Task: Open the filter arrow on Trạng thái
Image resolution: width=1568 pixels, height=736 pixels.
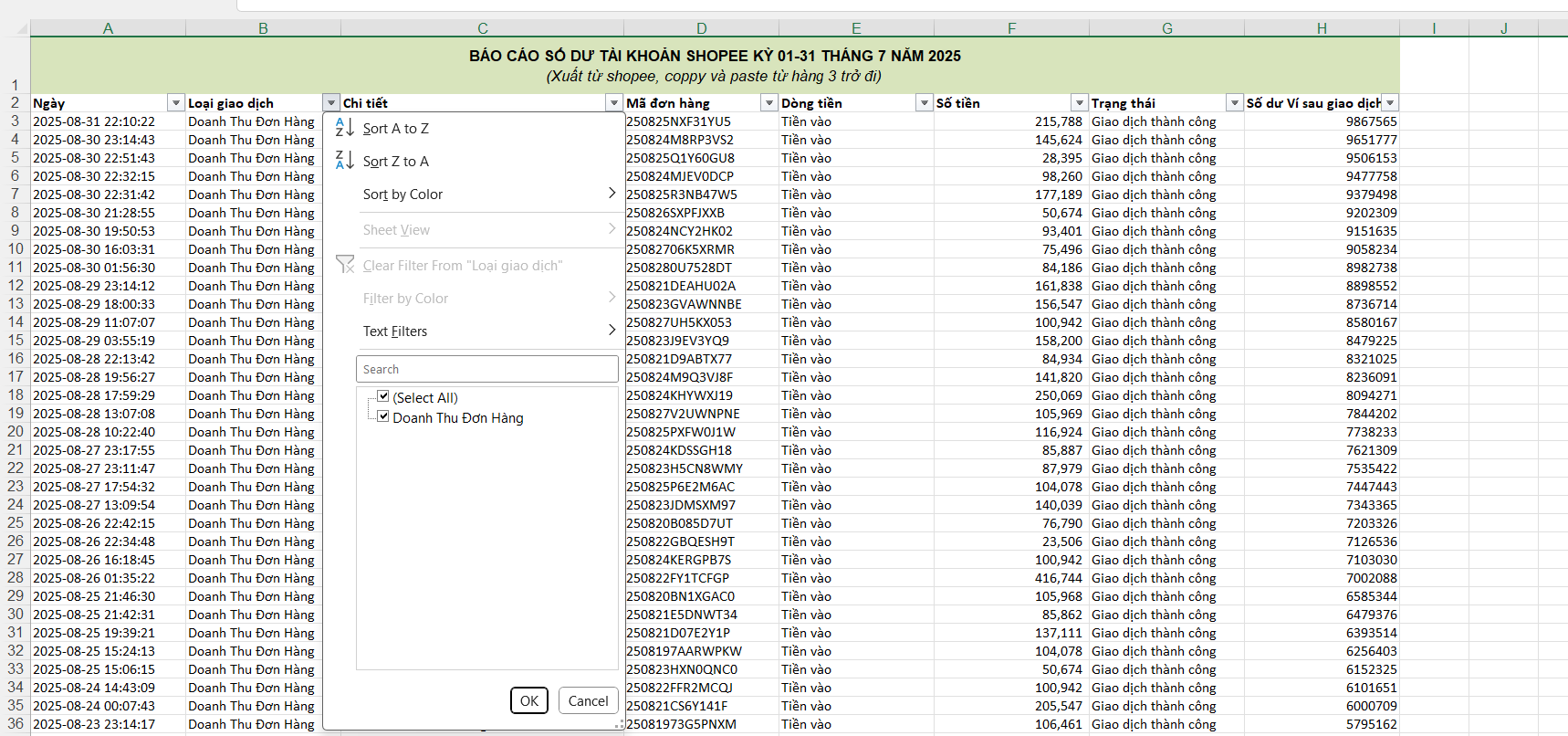Action: click(x=1235, y=103)
